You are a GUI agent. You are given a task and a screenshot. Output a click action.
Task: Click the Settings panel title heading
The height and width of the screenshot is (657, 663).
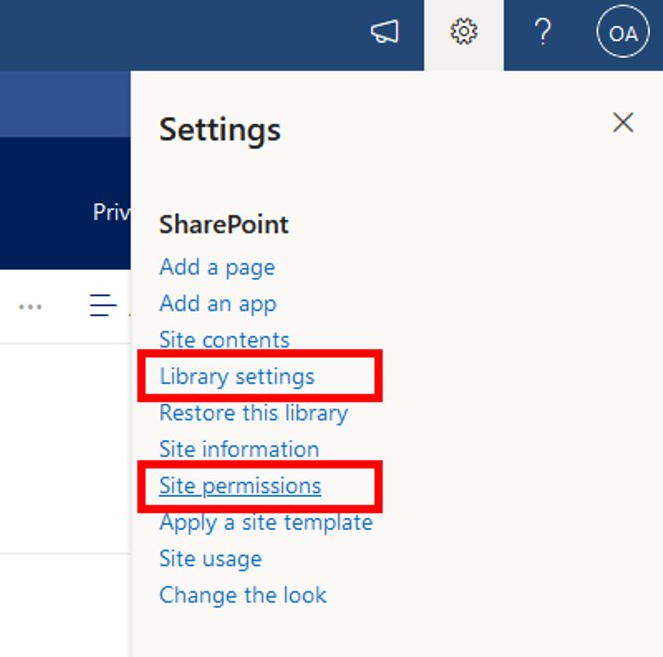click(220, 130)
